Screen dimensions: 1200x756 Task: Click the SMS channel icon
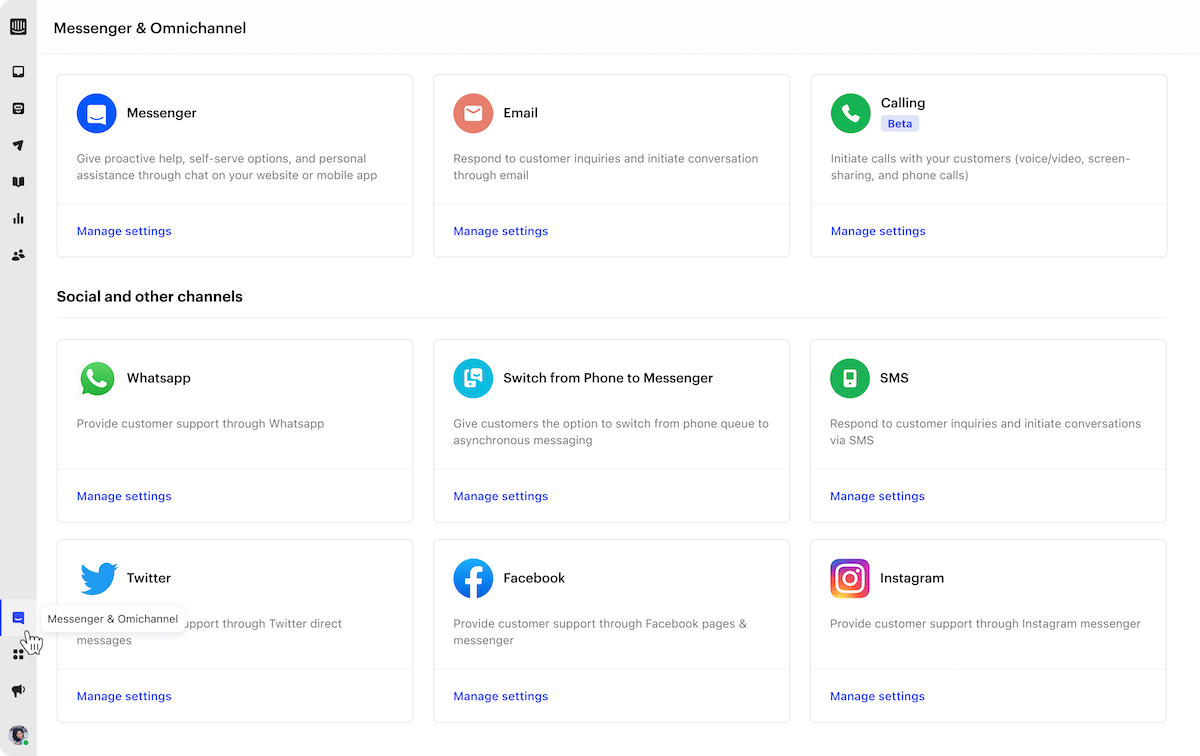pos(850,378)
